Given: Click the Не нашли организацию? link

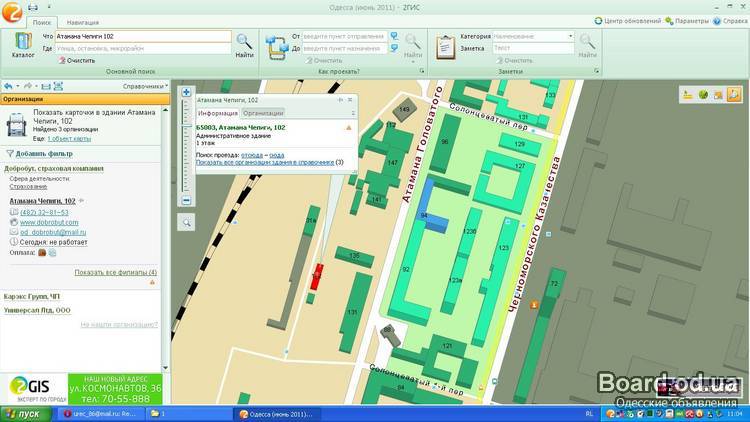Looking at the screenshot, I should pos(119,324).
